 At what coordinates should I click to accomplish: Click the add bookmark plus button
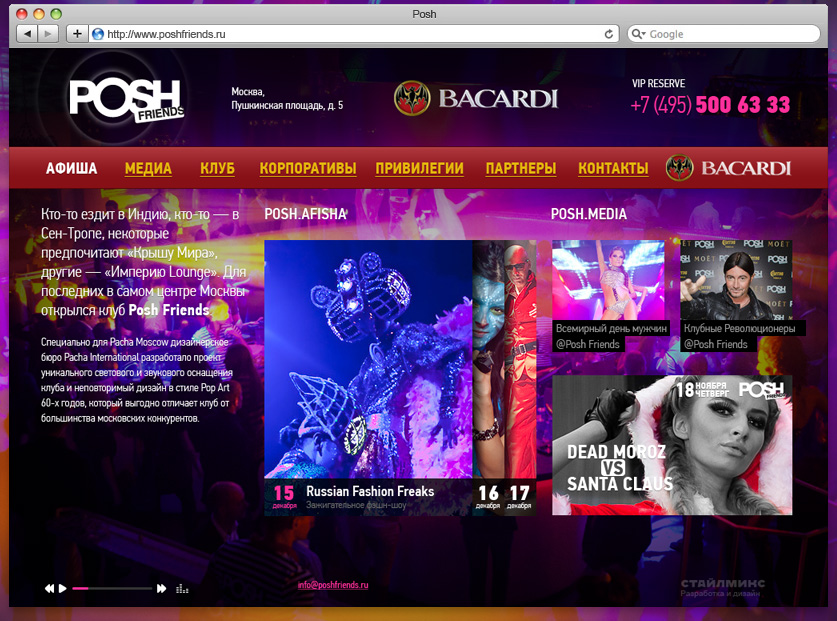pyautogui.click(x=77, y=34)
